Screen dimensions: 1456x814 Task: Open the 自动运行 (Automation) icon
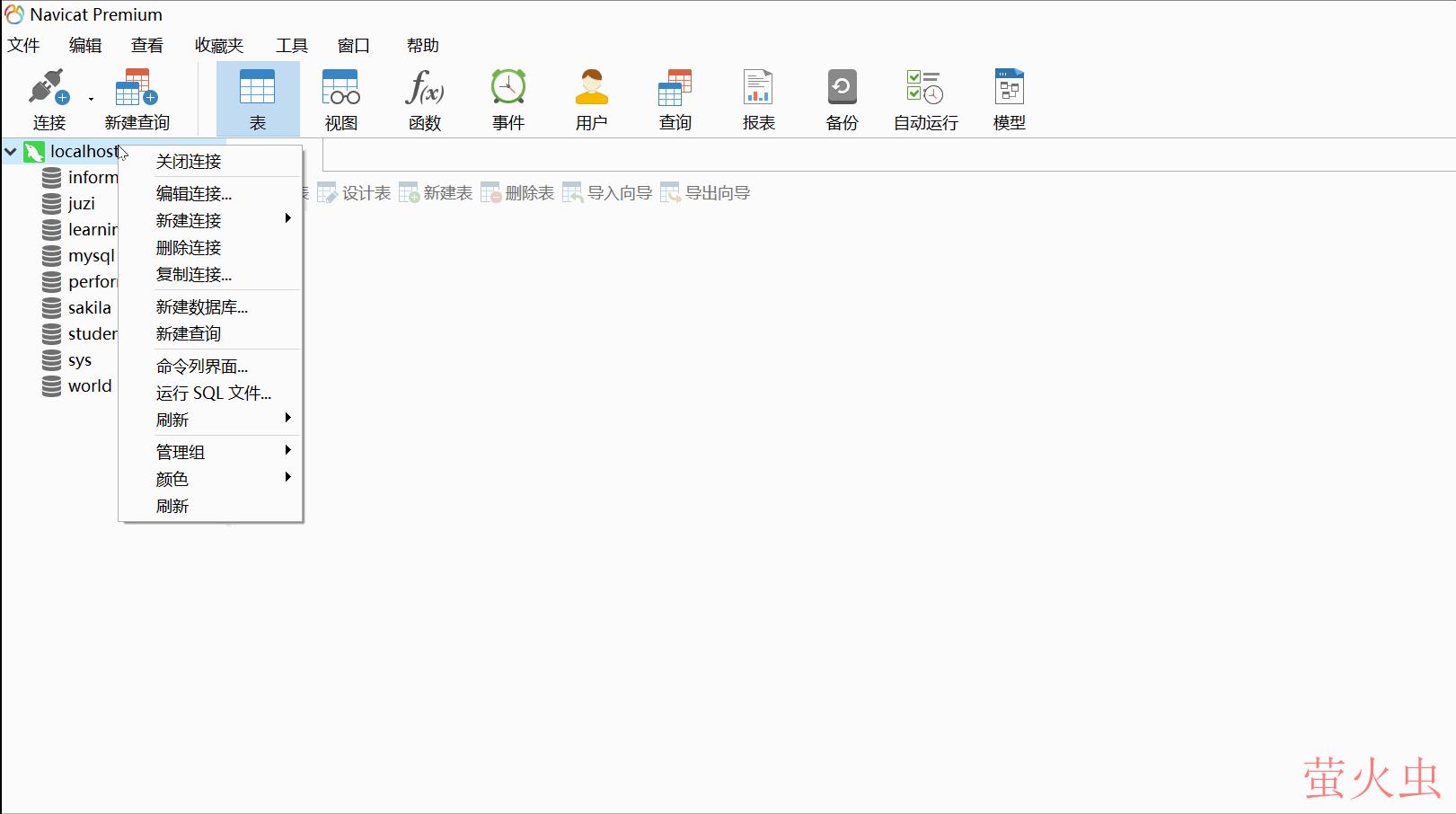pos(923,97)
